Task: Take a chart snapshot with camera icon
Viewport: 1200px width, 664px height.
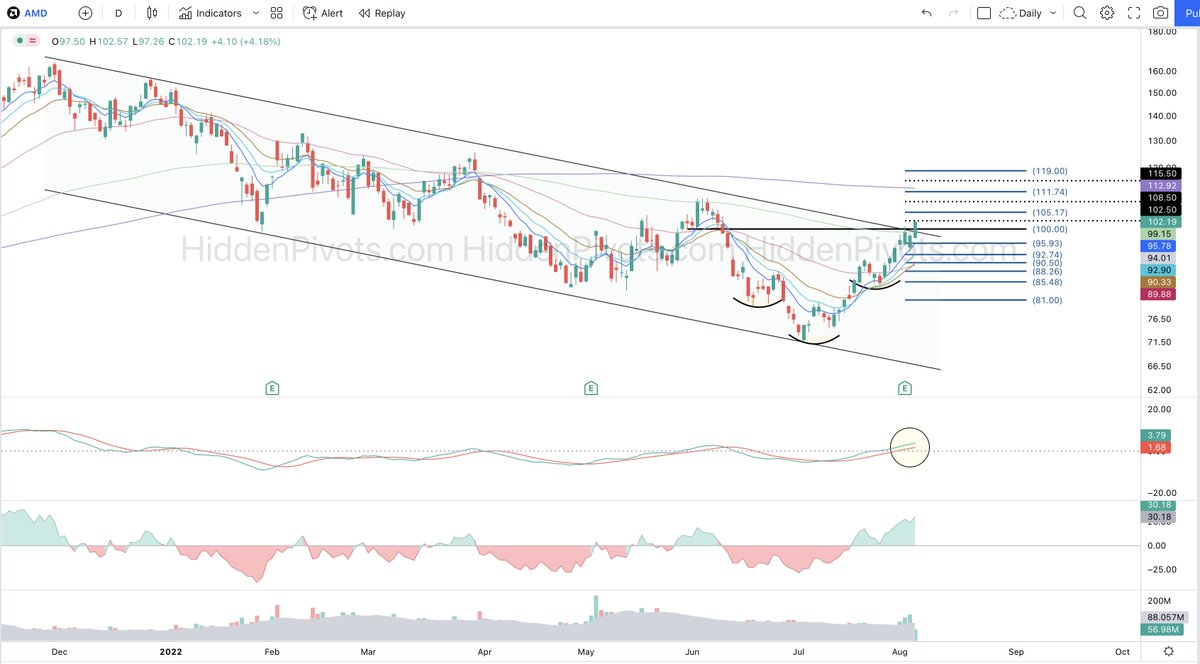Action: [1160, 13]
